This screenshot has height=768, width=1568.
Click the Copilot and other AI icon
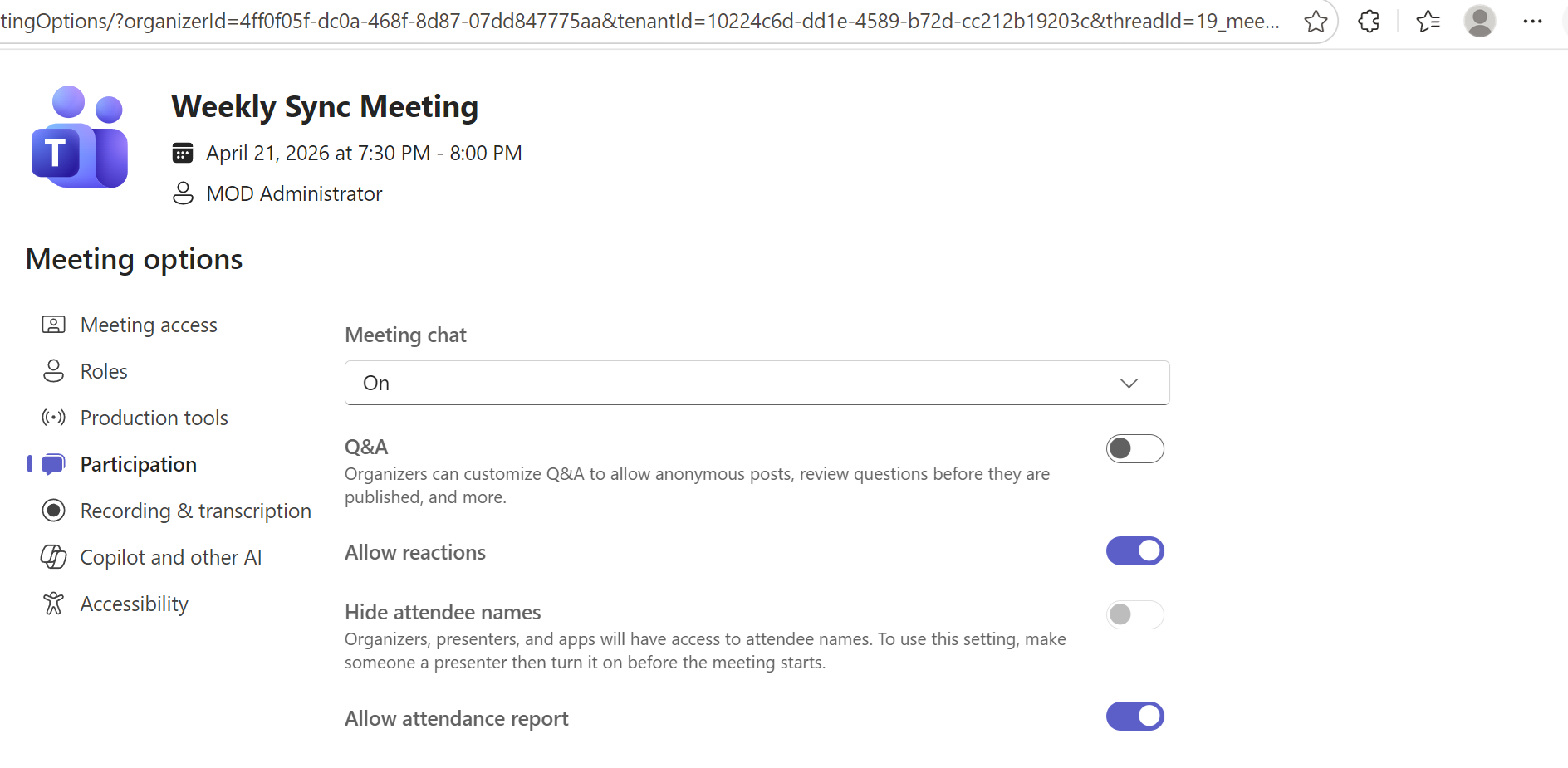[x=53, y=557]
